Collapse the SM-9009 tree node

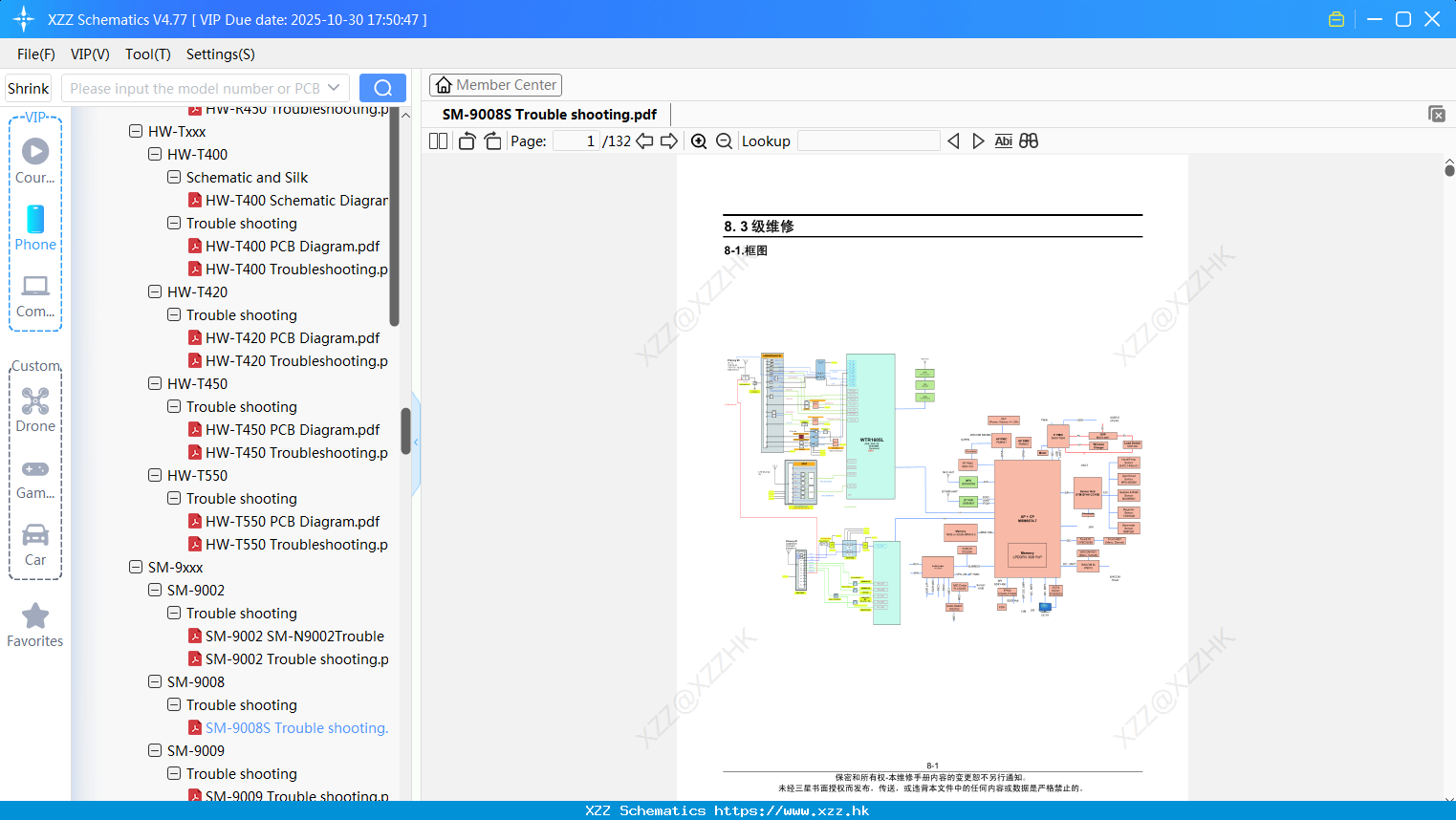[155, 751]
